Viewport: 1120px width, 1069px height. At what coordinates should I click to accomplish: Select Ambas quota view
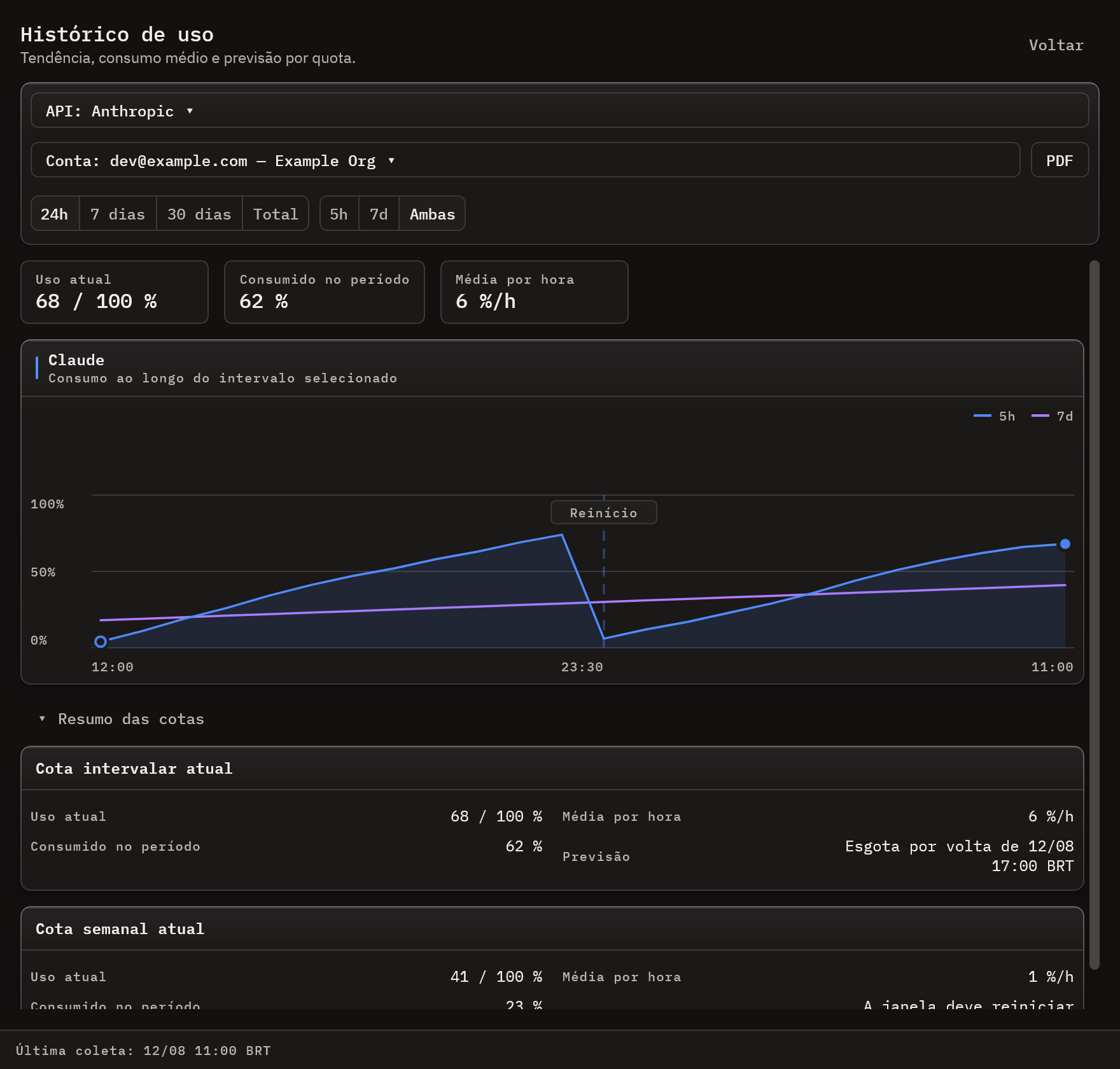[432, 214]
